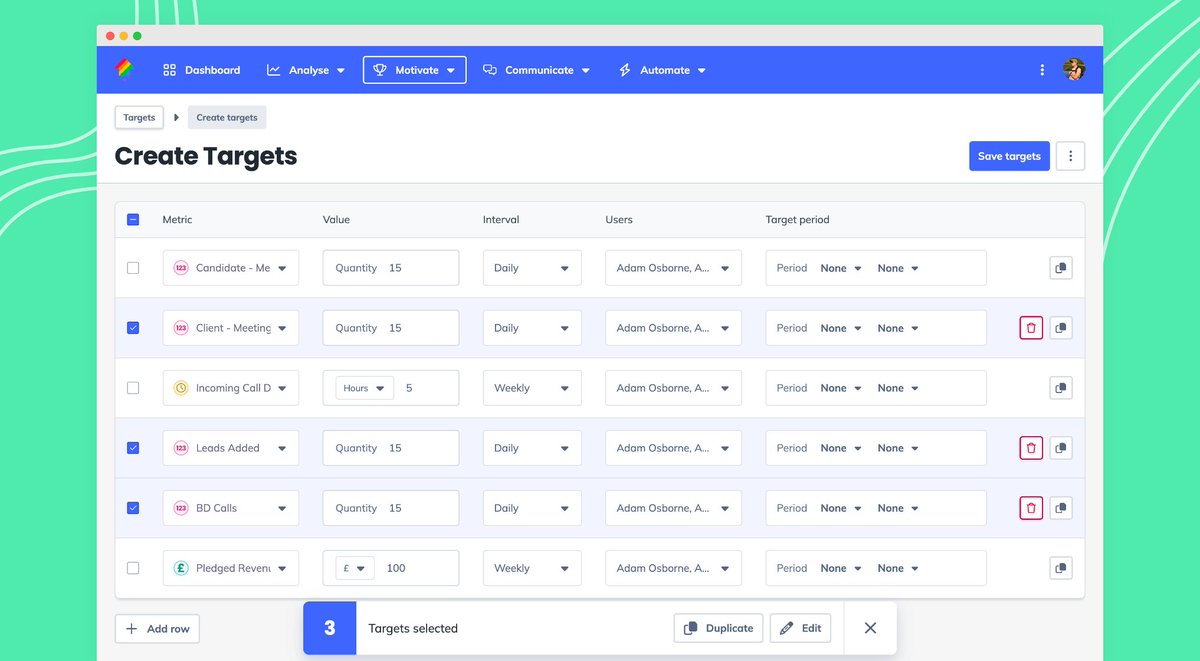The height and width of the screenshot is (661, 1200).
Task: Click Edit in the selection bar
Action: [800, 628]
